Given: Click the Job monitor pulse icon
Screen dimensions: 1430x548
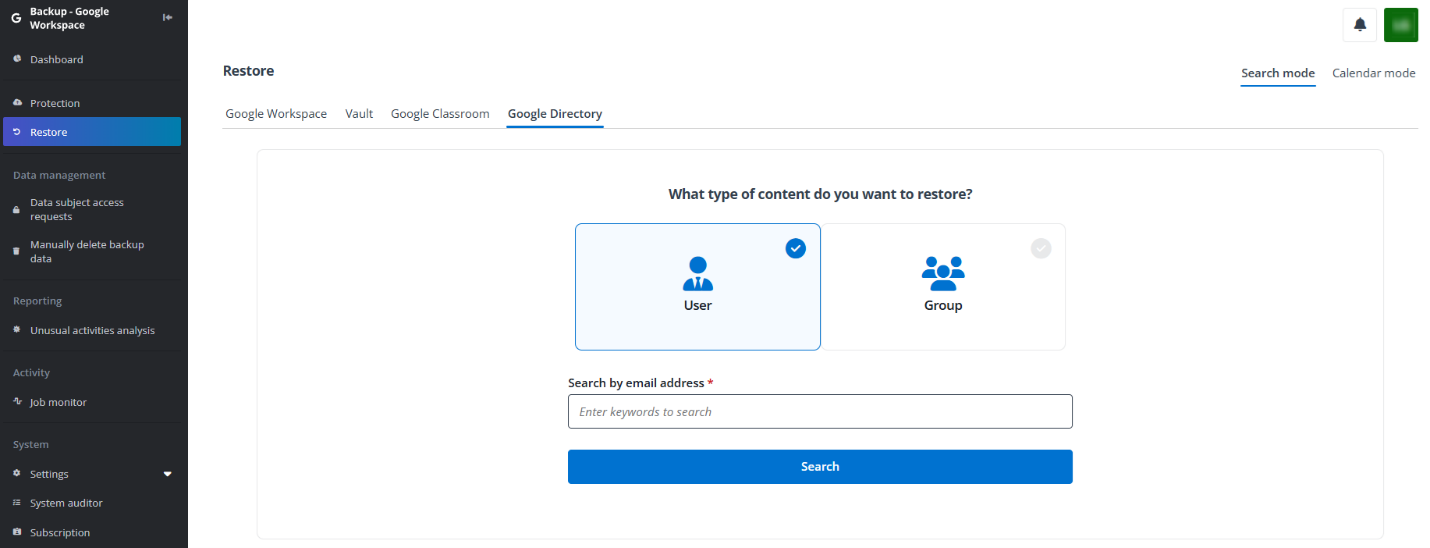Looking at the screenshot, I should tap(17, 402).
